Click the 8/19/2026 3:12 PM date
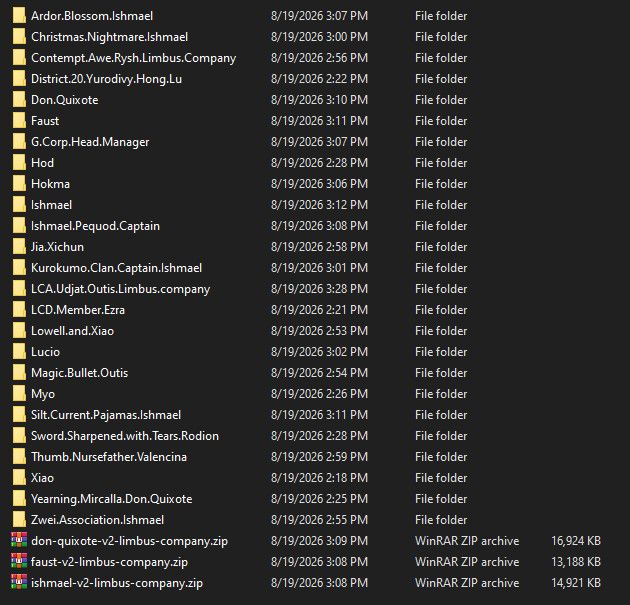 pos(319,205)
